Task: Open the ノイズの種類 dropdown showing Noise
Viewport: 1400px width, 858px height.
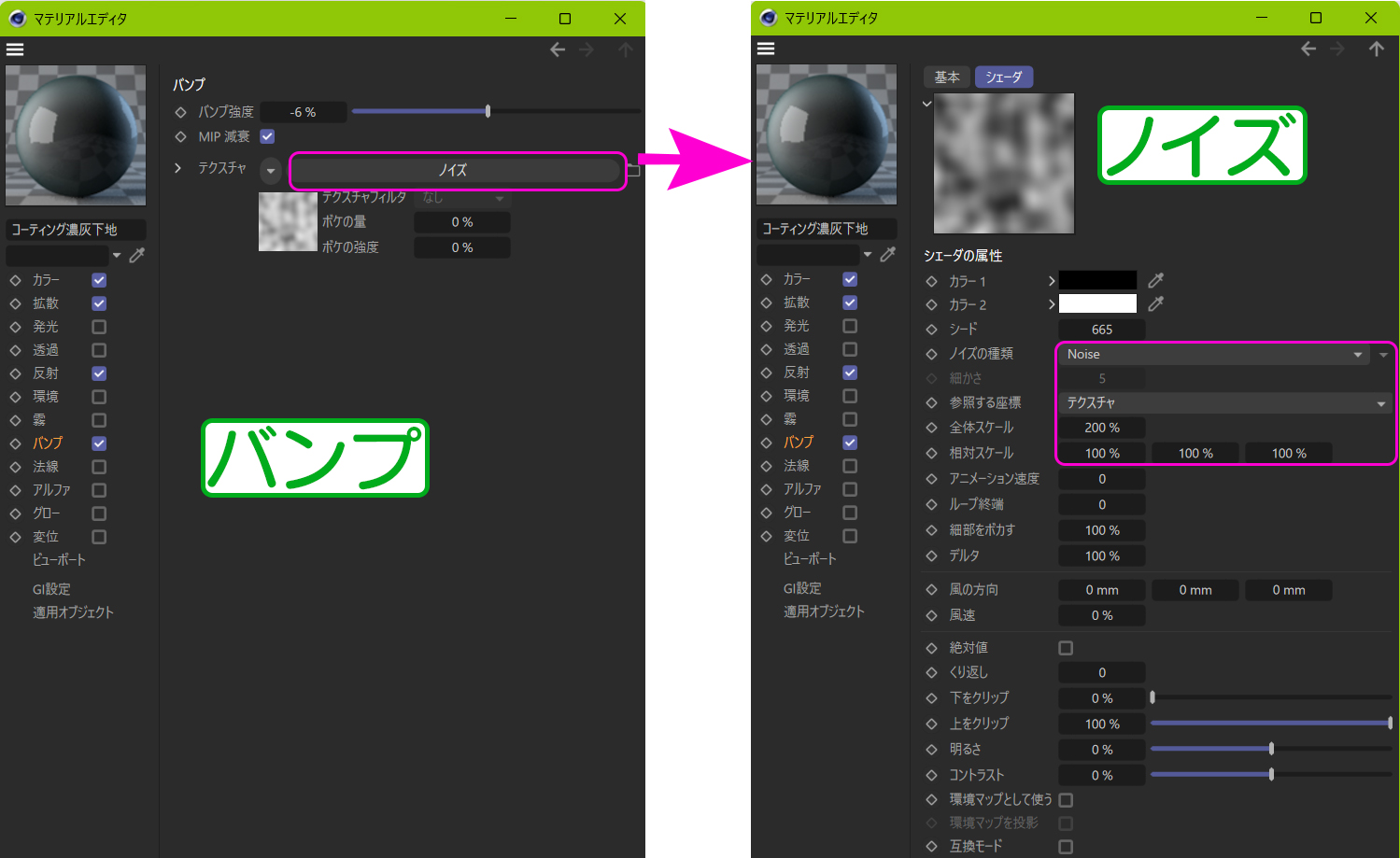Action: (x=1213, y=355)
